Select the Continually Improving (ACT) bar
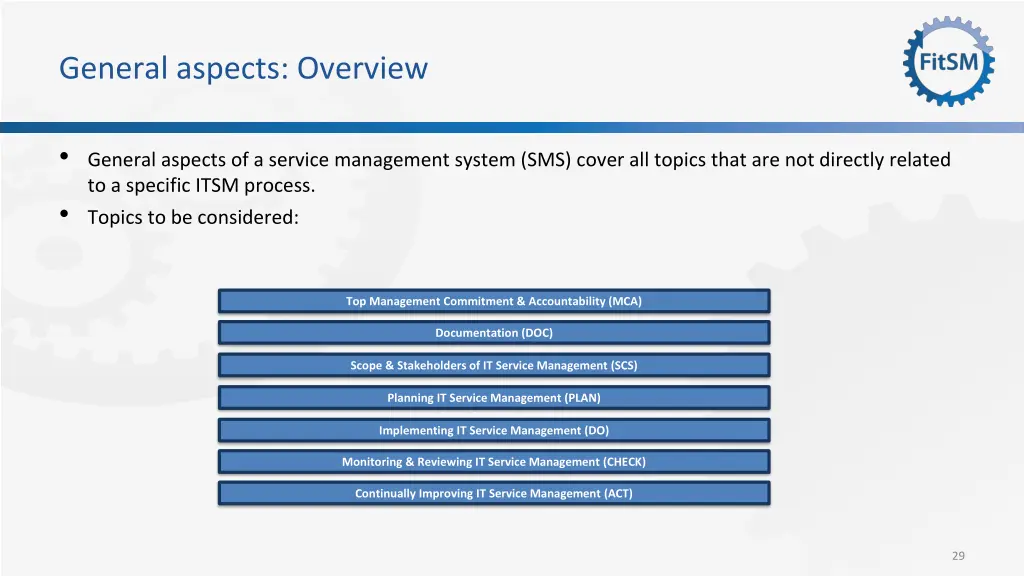 [x=494, y=492]
